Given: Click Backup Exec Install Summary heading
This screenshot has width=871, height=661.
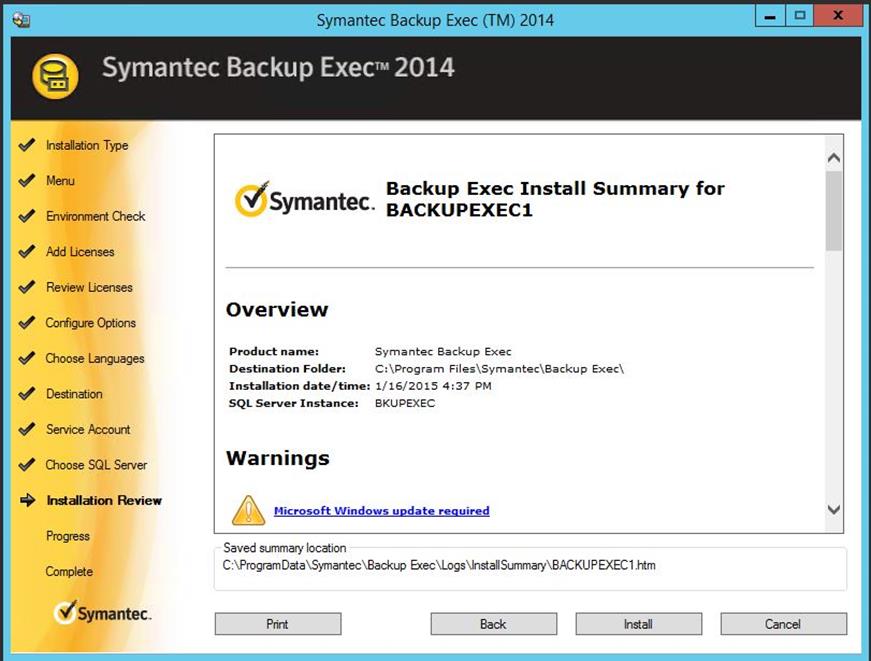Looking at the screenshot, I should [x=555, y=199].
